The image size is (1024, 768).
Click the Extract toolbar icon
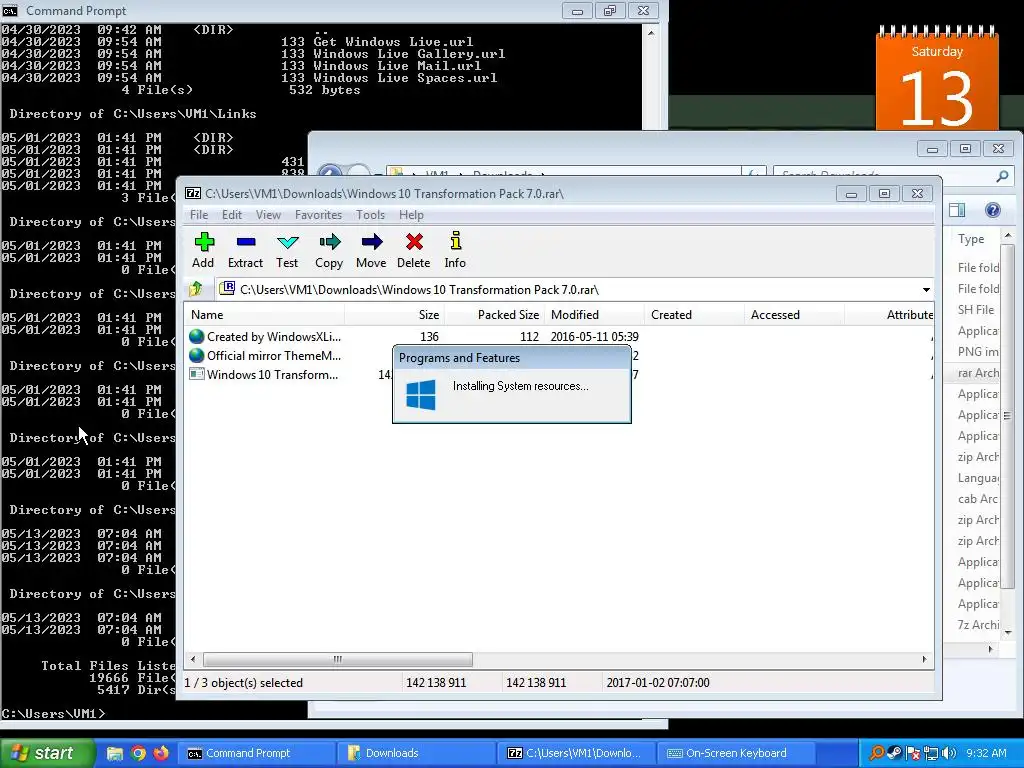(x=246, y=250)
